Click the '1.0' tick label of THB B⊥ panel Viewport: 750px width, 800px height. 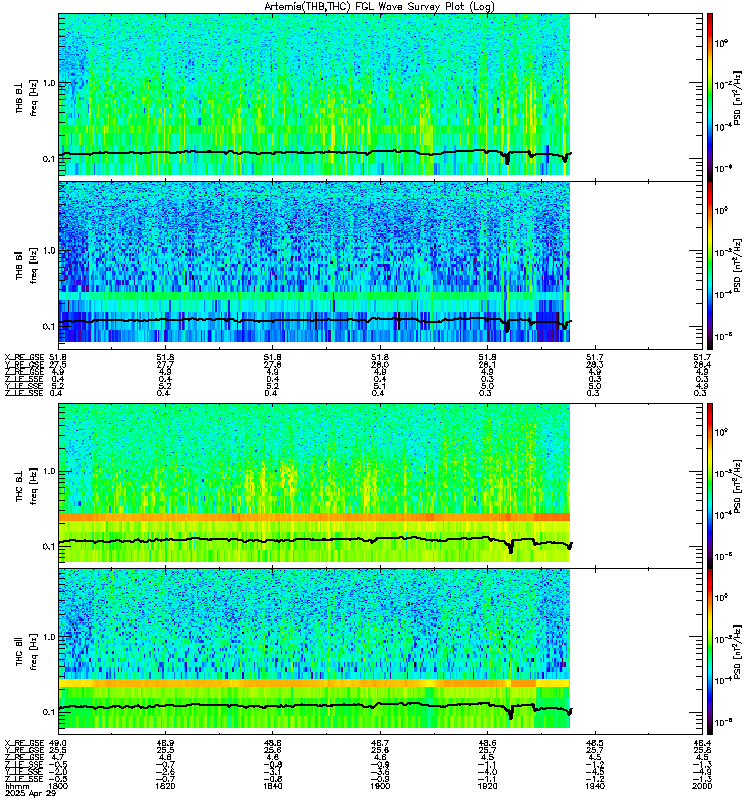(x=48, y=83)
